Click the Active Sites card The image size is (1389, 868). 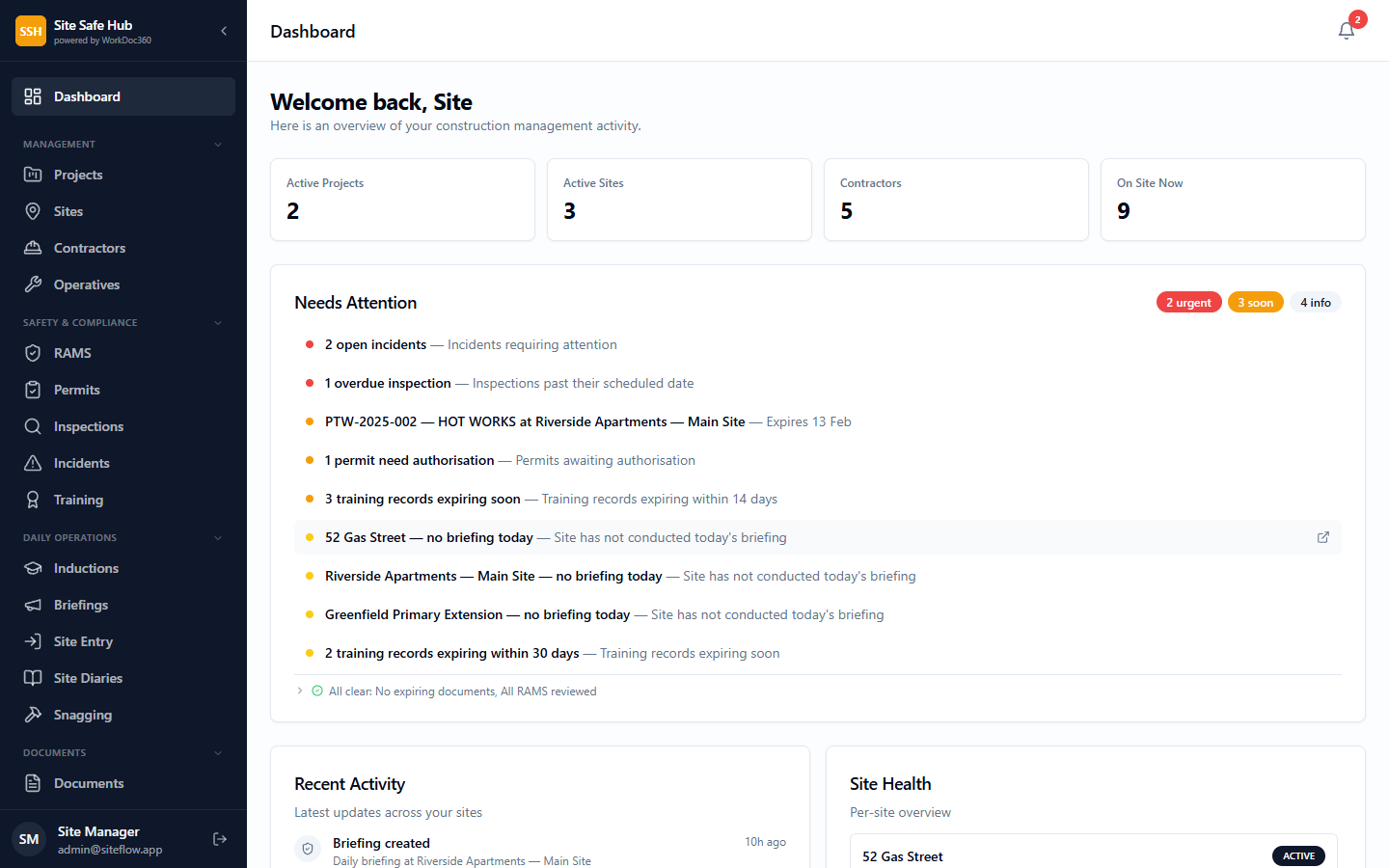tap(679, 200)
